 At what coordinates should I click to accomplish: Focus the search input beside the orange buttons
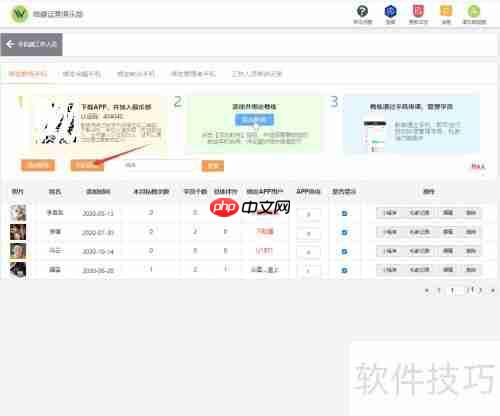(158, 165)
